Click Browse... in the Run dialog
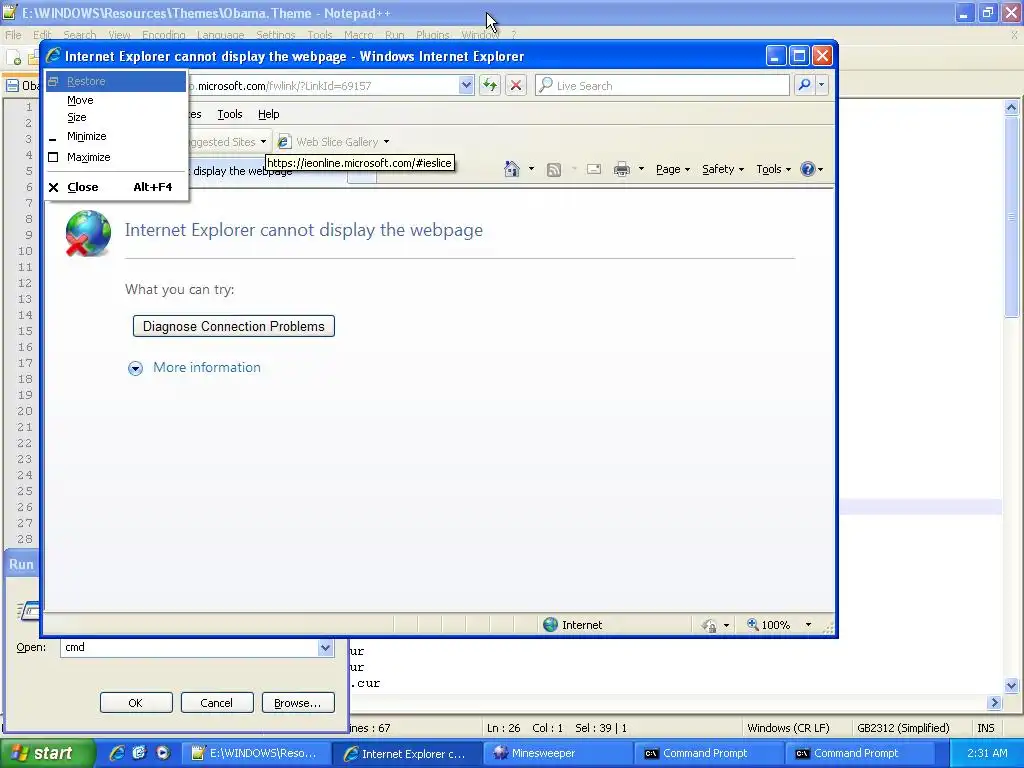 click(298, 703)
